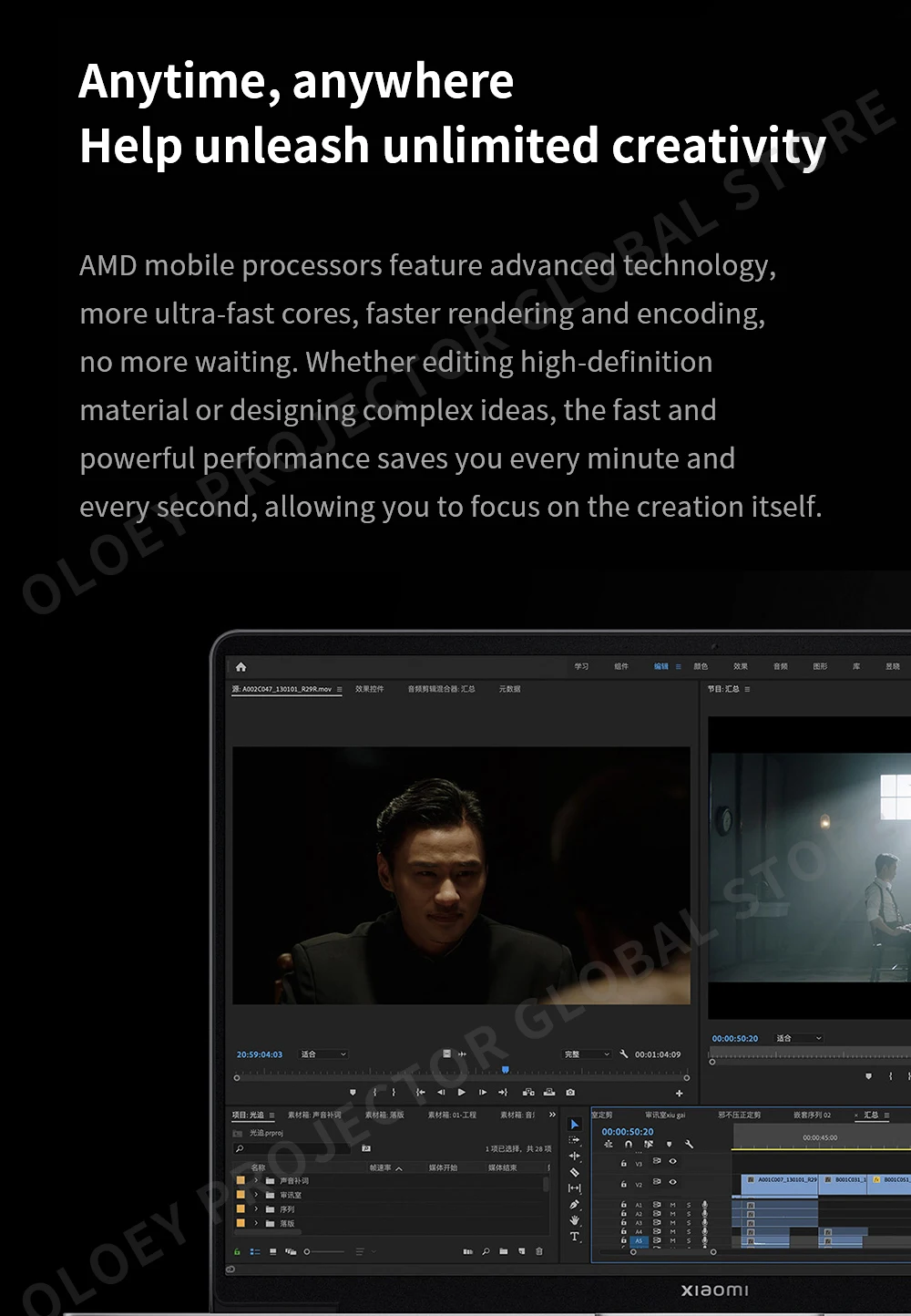Screen dimensions: 911x1316
Task: Select the Pen tool in the timeline toolbar
Action: [575, 1204]
